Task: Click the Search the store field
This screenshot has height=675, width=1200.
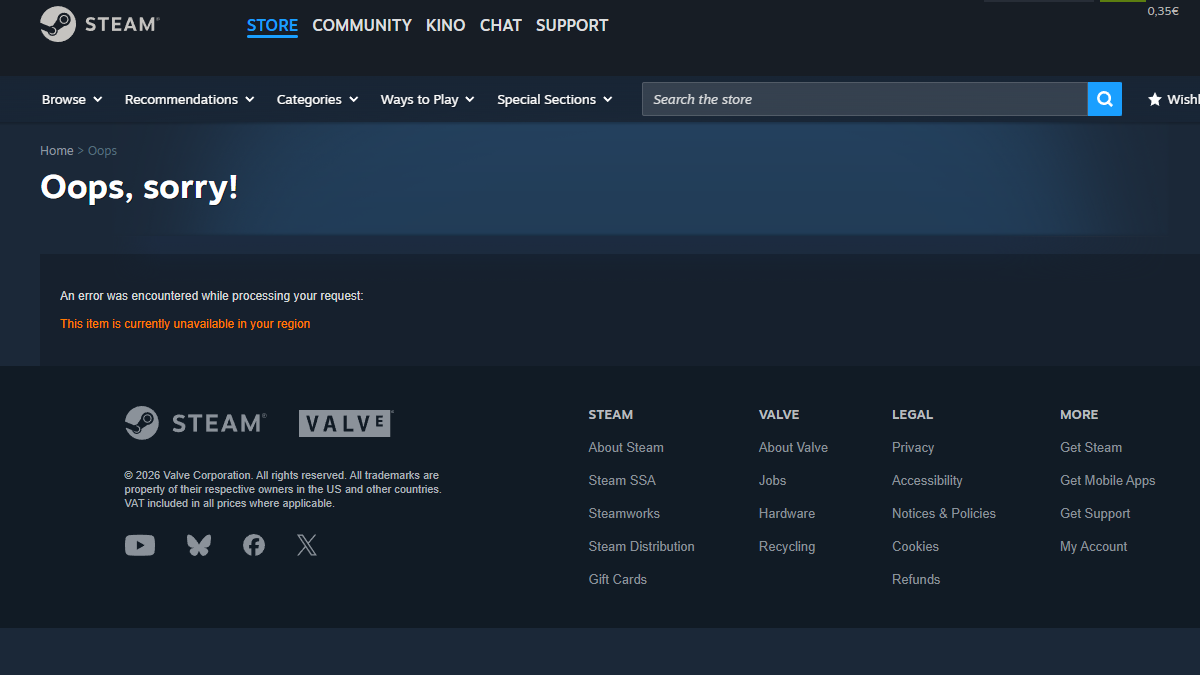Action: (x=865, y=99)
